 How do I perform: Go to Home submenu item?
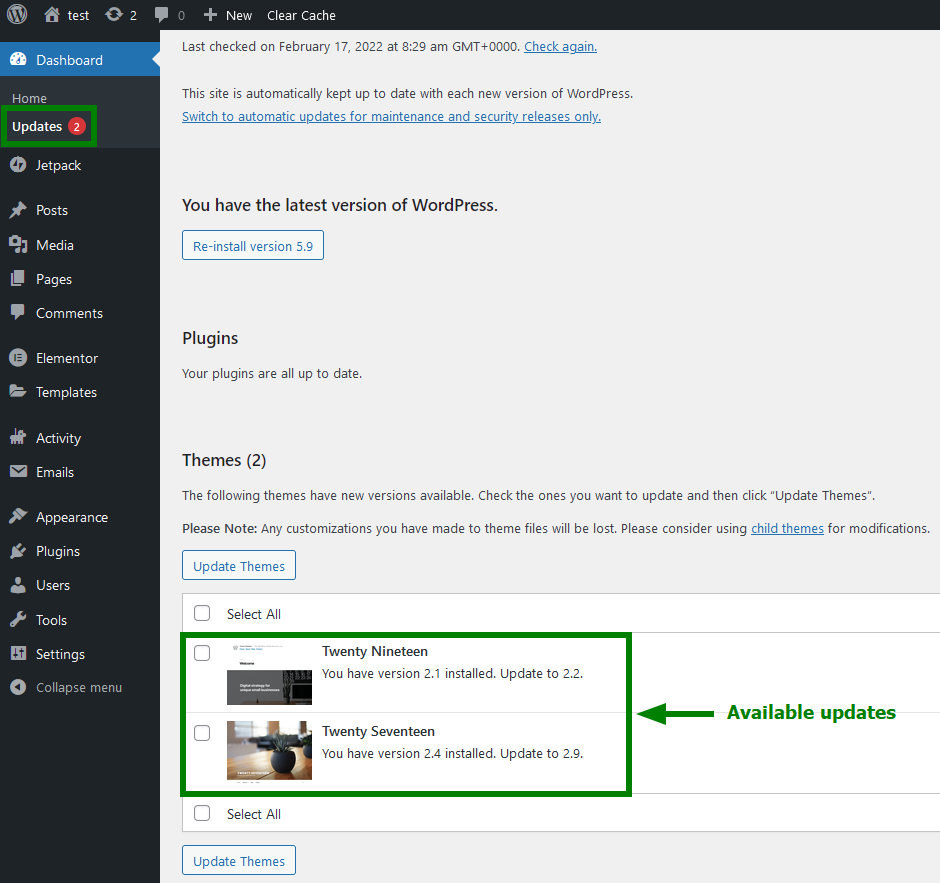pyautogui.click(x=29, y=98)
